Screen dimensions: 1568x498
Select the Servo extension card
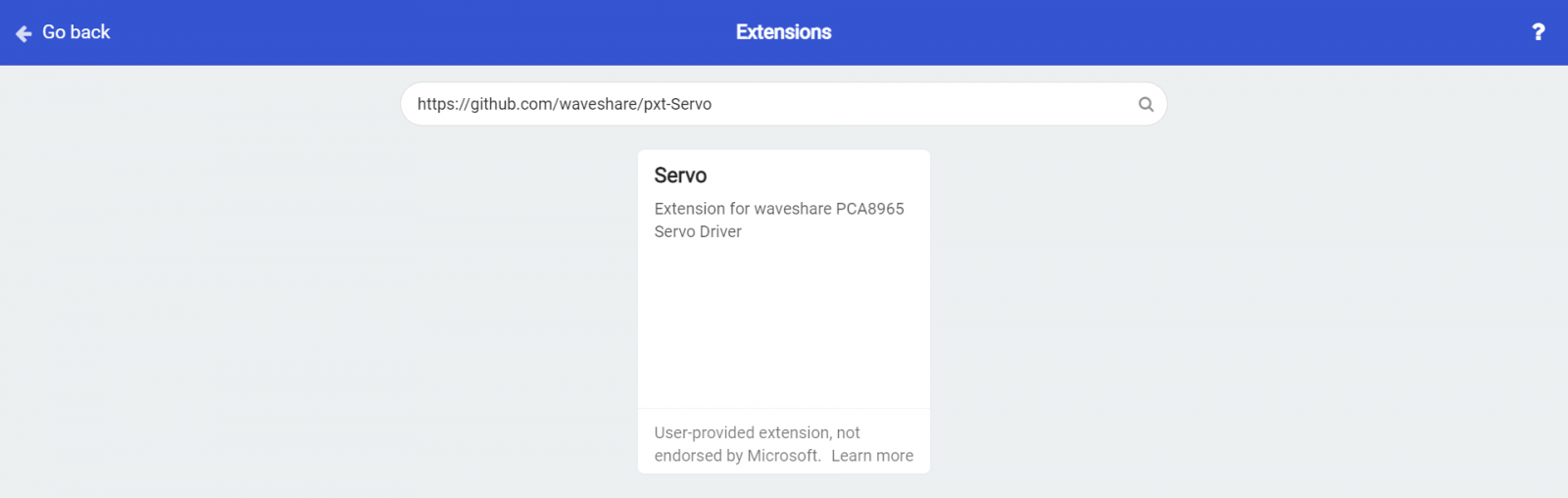tap(783, 312)
